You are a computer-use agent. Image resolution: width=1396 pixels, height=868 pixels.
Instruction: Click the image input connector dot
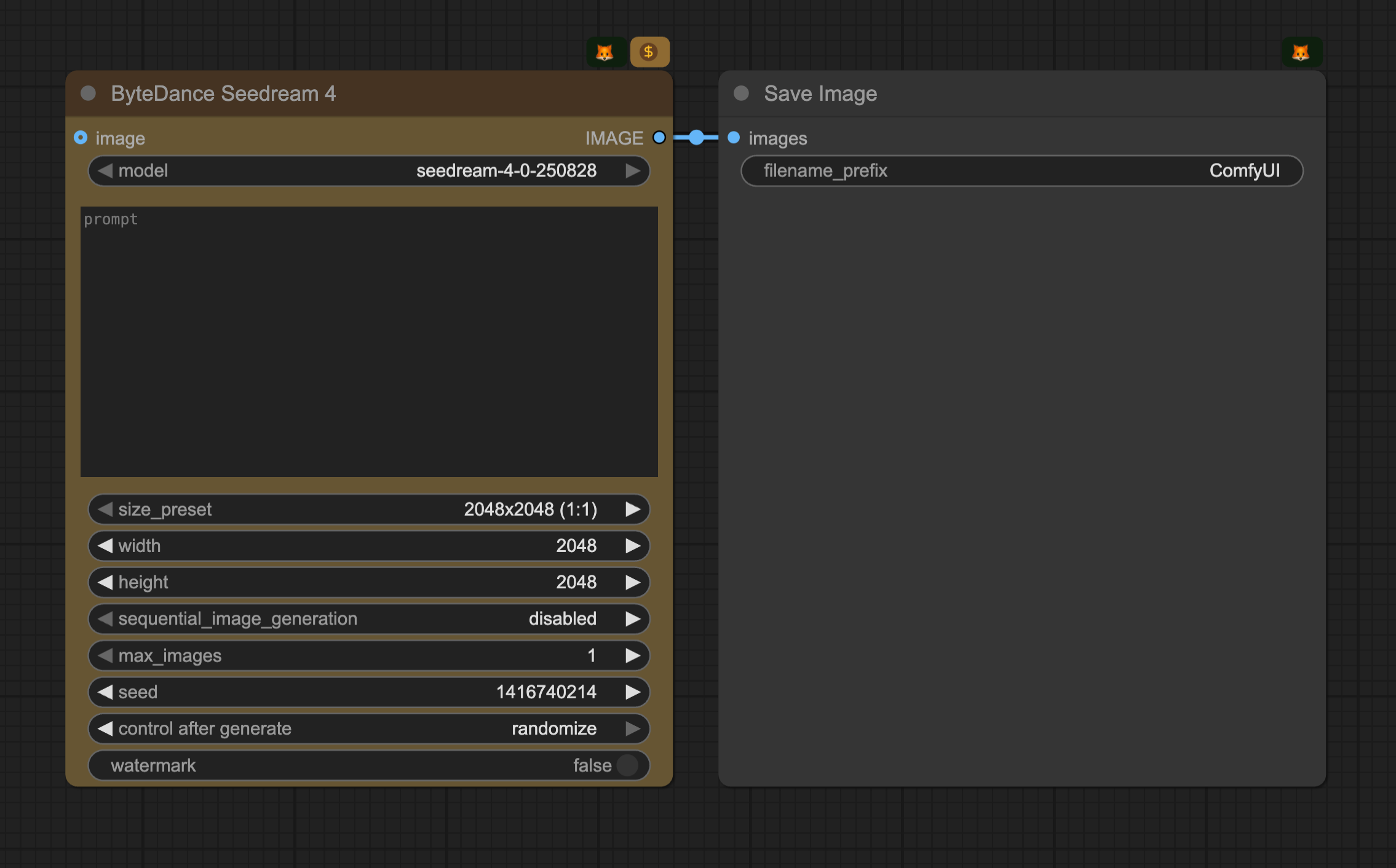tap(81, 138)
